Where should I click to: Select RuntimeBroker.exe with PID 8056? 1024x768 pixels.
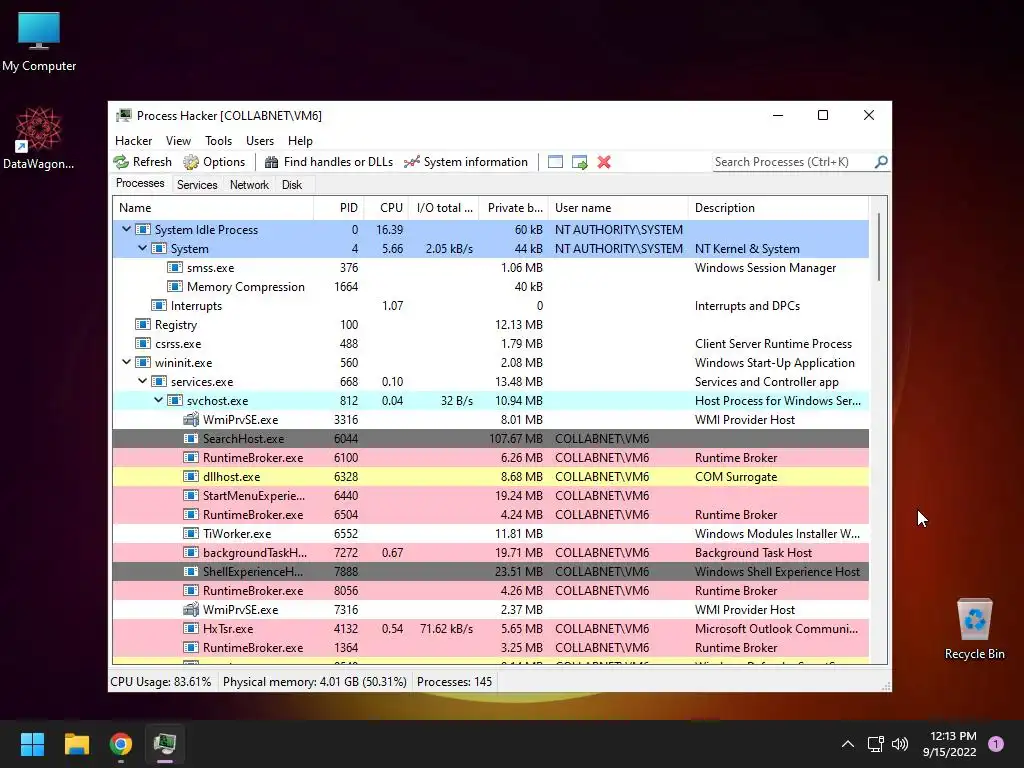click(490, 590)
